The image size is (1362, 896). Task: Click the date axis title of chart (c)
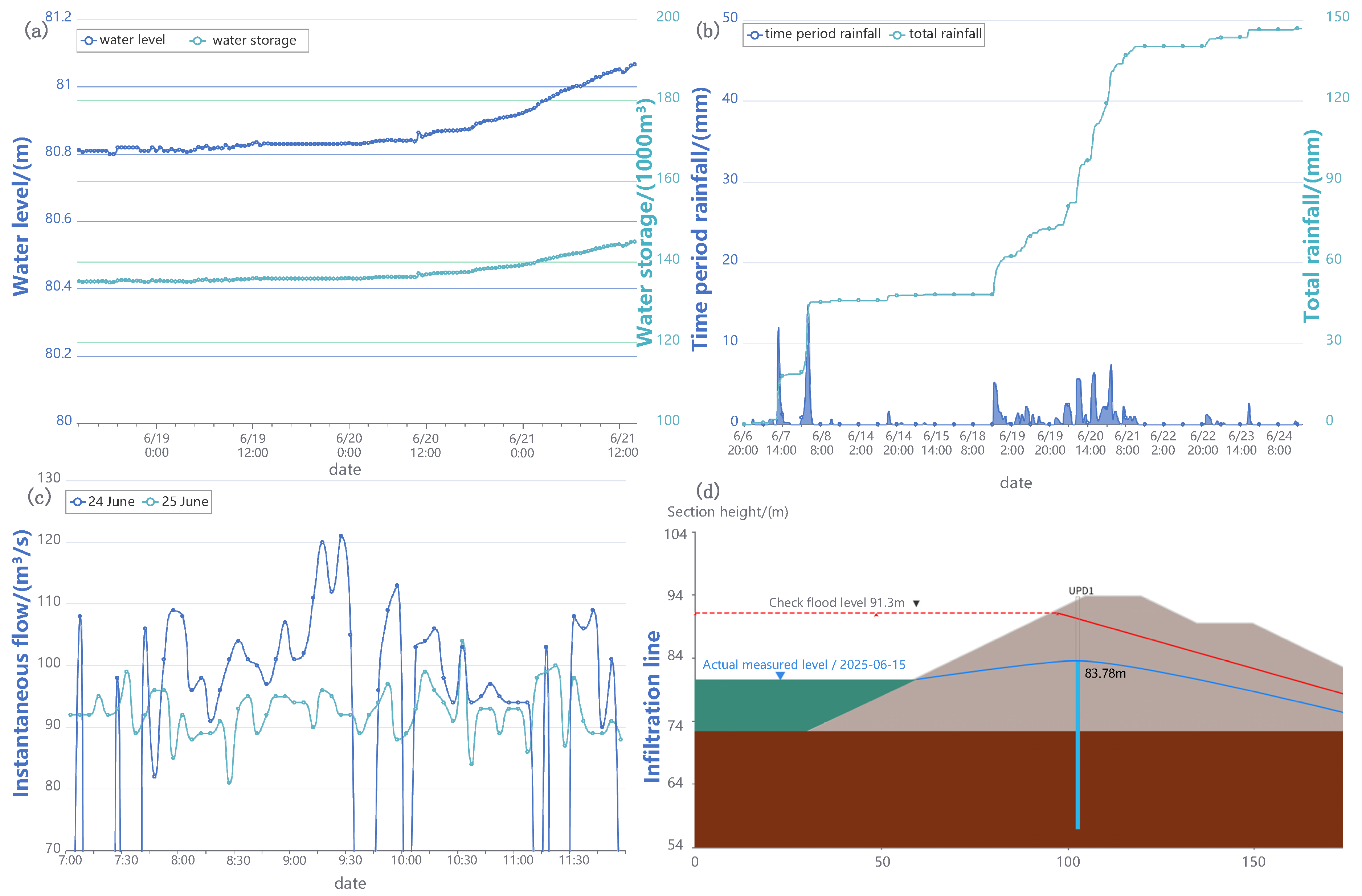point(350,883)
